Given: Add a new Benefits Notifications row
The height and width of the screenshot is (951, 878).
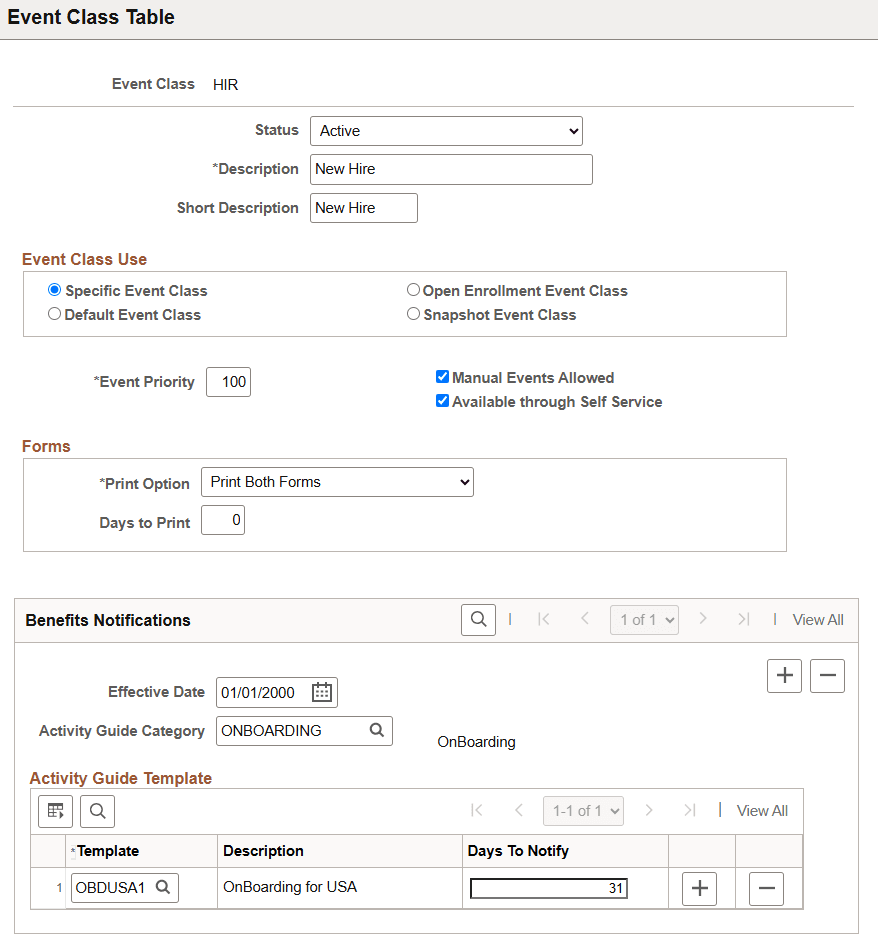Looking at the screenshot, I should pyautogui.click(x=784, y=676).
